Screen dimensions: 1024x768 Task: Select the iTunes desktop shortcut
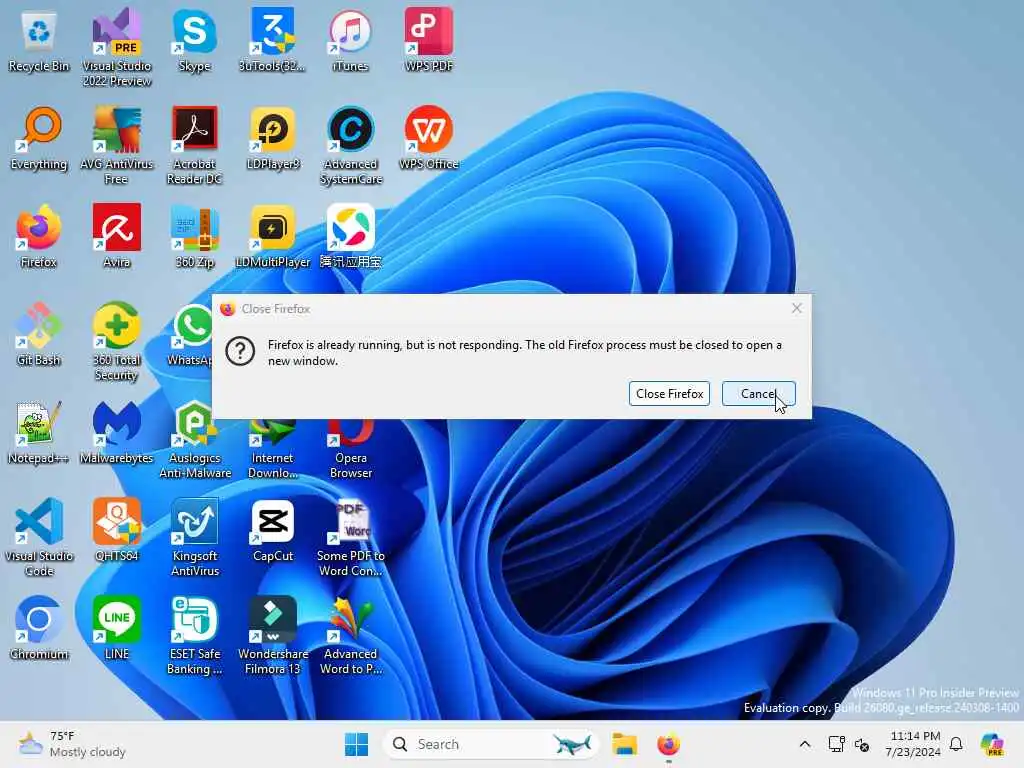(351, 42)
